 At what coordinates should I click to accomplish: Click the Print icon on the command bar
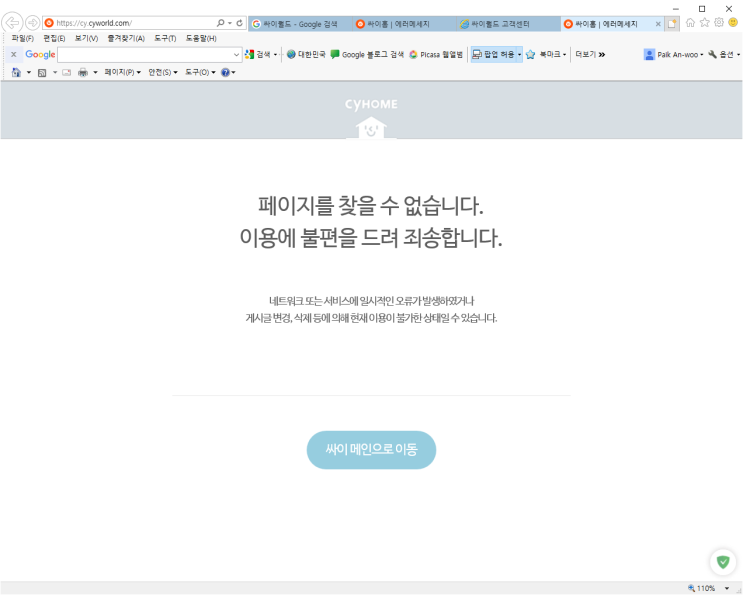point(83,72)
